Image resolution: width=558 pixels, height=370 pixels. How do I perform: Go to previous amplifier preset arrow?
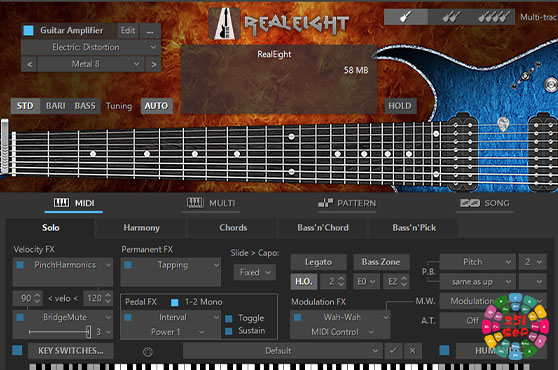(x=30, y=64)
